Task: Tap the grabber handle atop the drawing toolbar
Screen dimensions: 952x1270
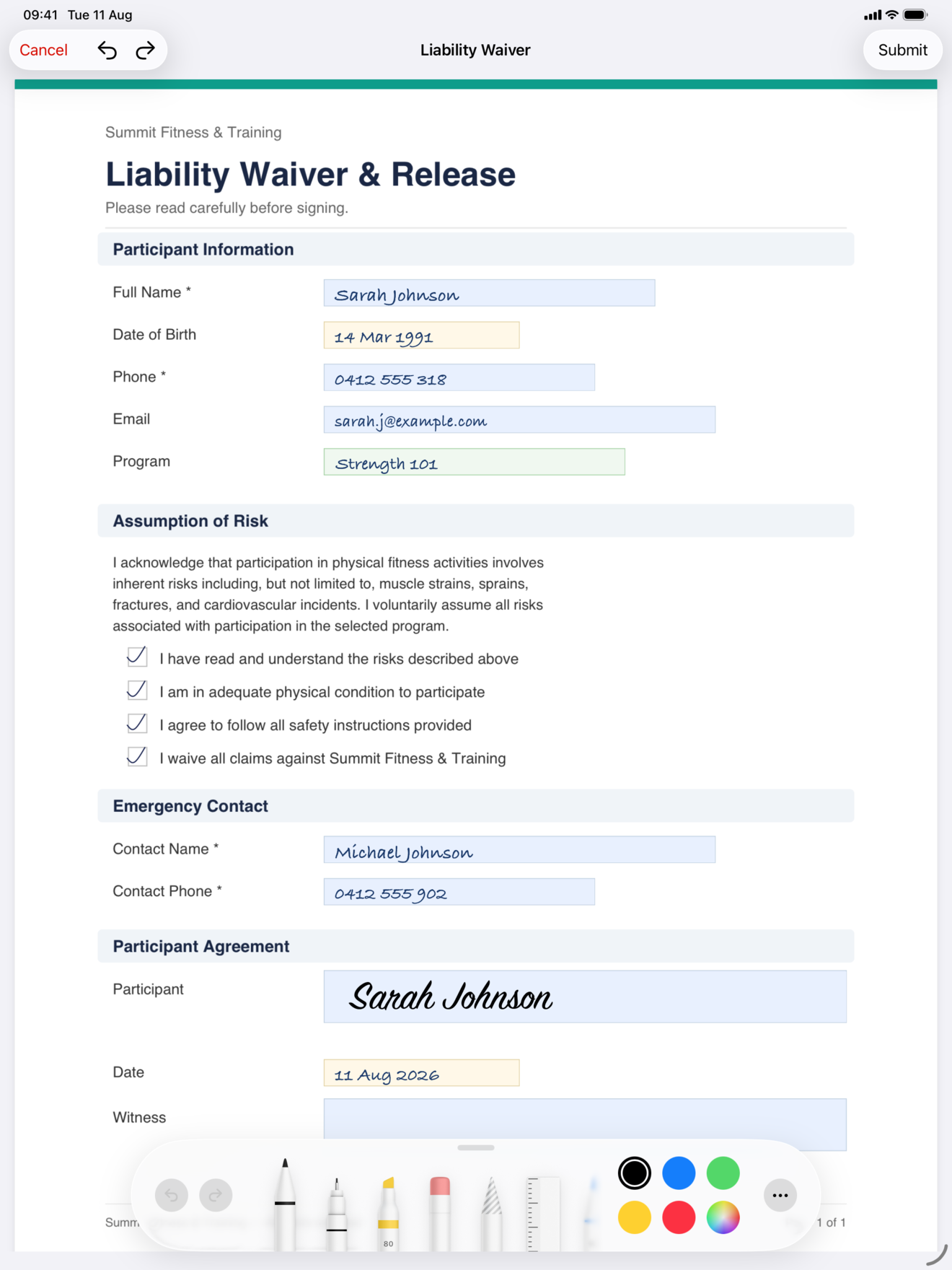Action: pos(476,1147)
